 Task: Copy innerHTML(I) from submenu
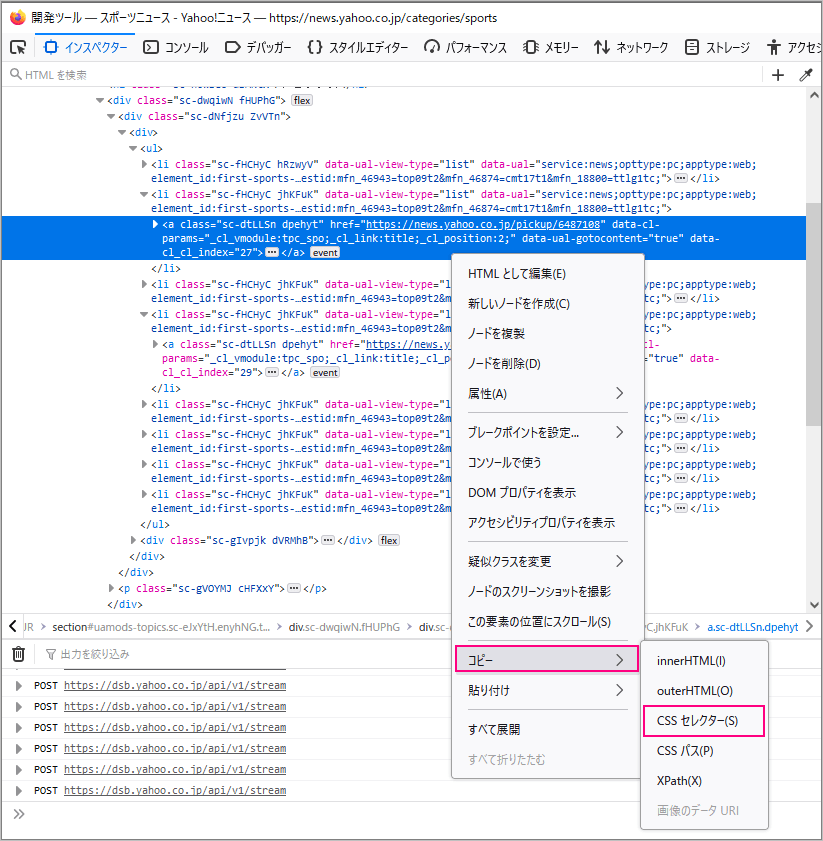(x=704, y=661)
